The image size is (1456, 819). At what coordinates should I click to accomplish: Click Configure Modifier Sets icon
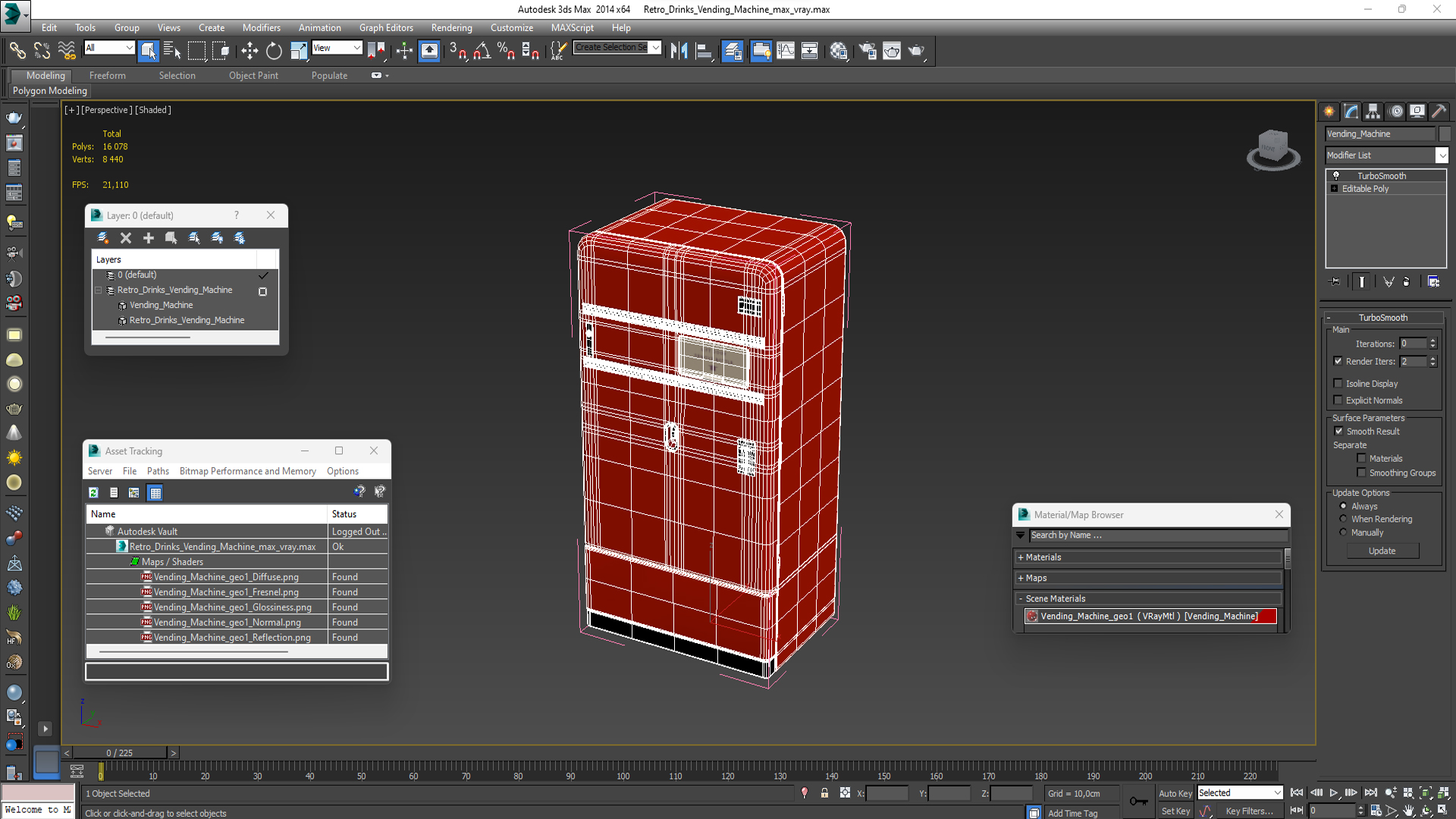click(1433, 281)
